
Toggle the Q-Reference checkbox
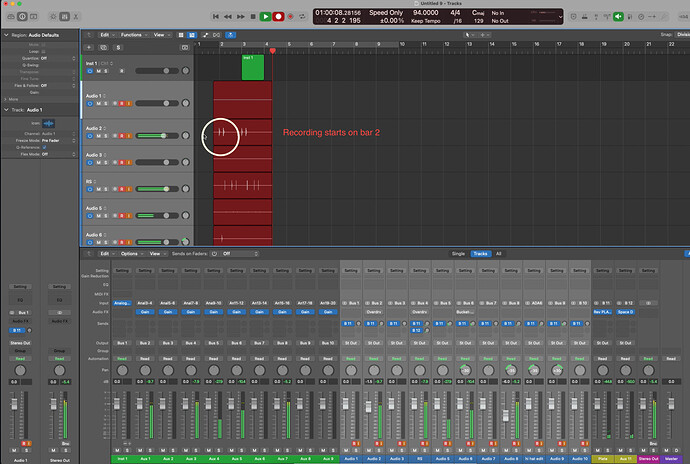[x=44, y=147]
